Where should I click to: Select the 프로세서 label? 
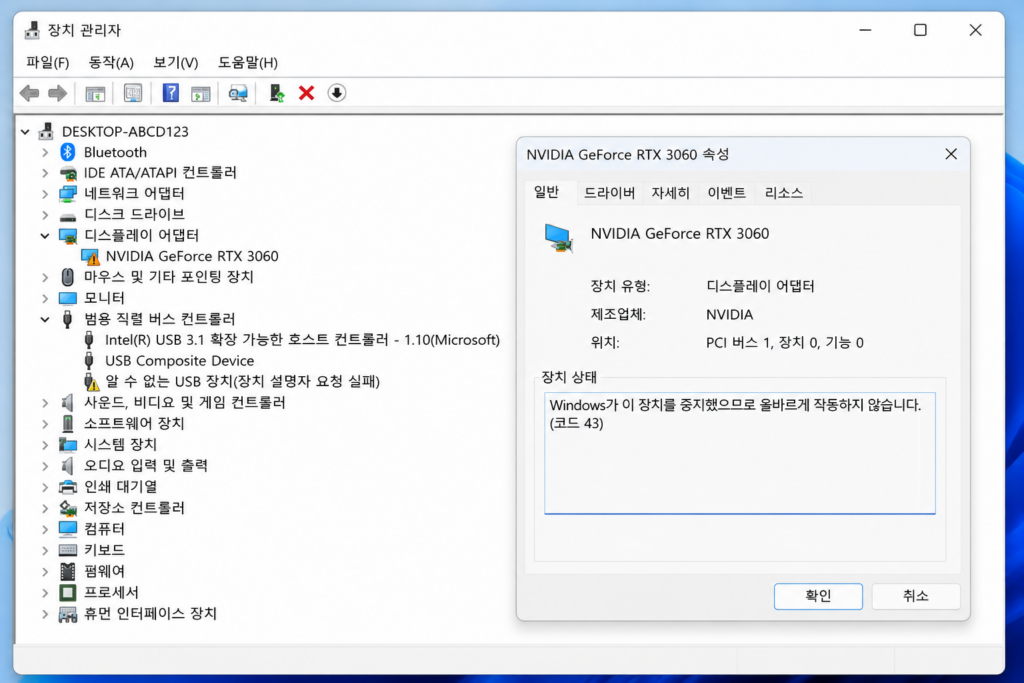click(x=111, y=593)
